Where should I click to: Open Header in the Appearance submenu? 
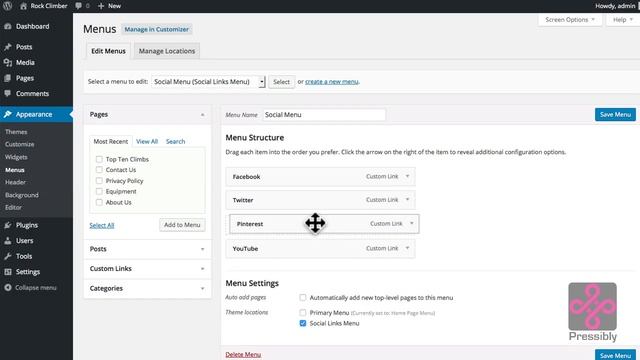coord(16,182)
